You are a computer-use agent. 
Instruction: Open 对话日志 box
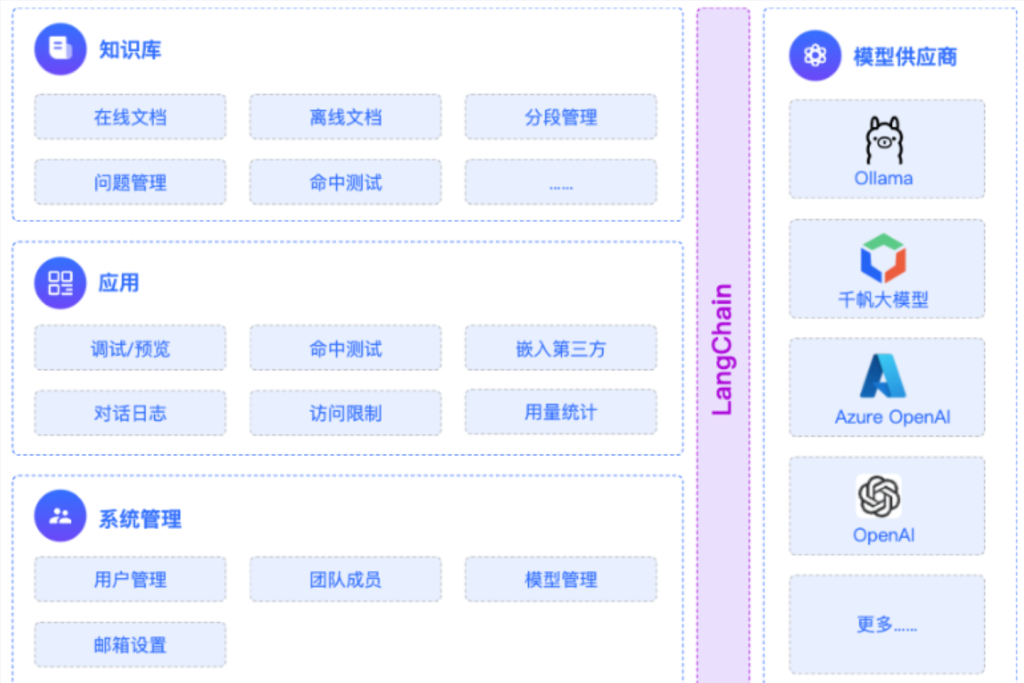point(130,412)
